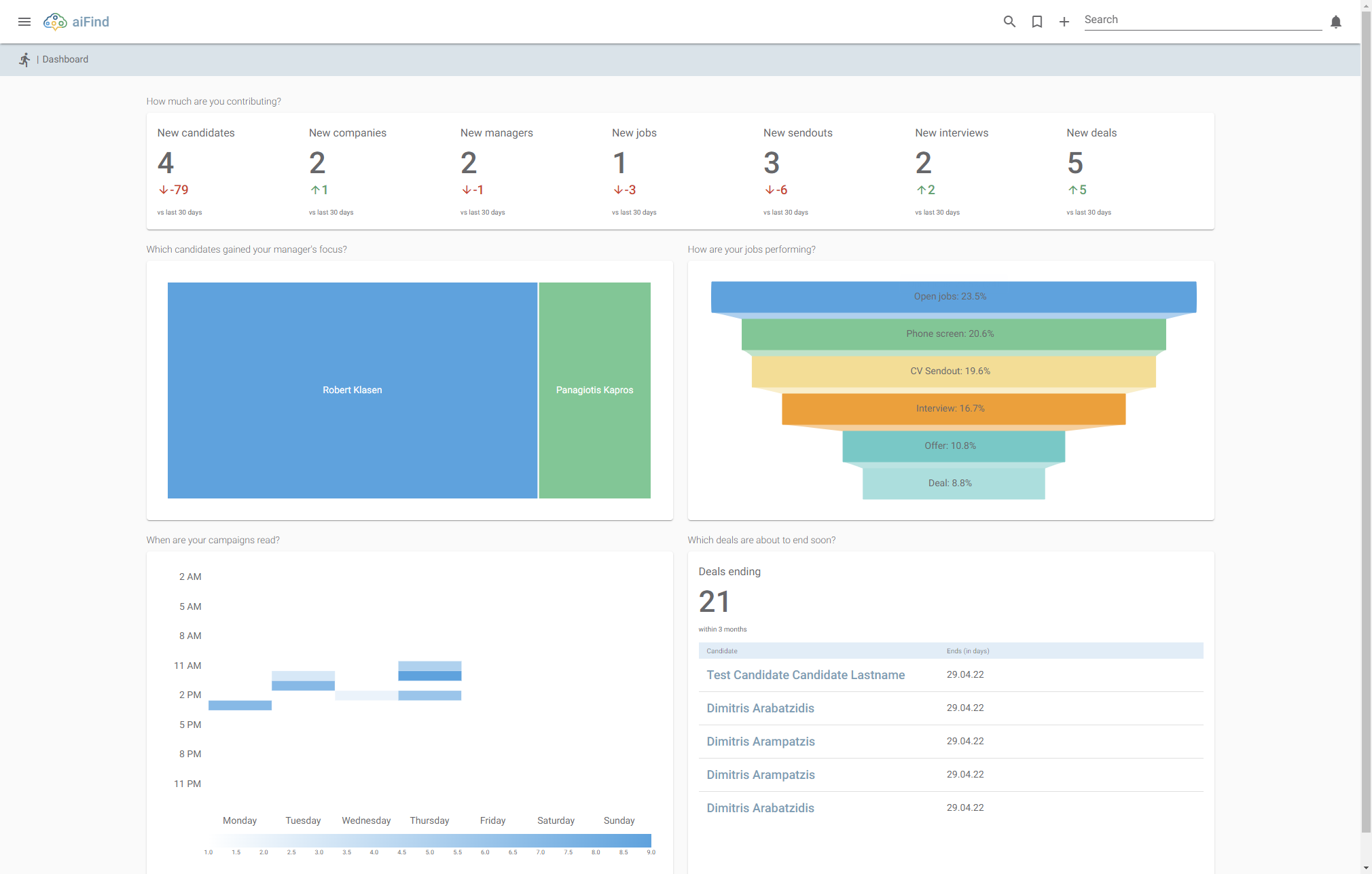The height and width of the screenshot is (874, 1372).
Task: Click the search magnifier icon
Action: [1009, 21]
